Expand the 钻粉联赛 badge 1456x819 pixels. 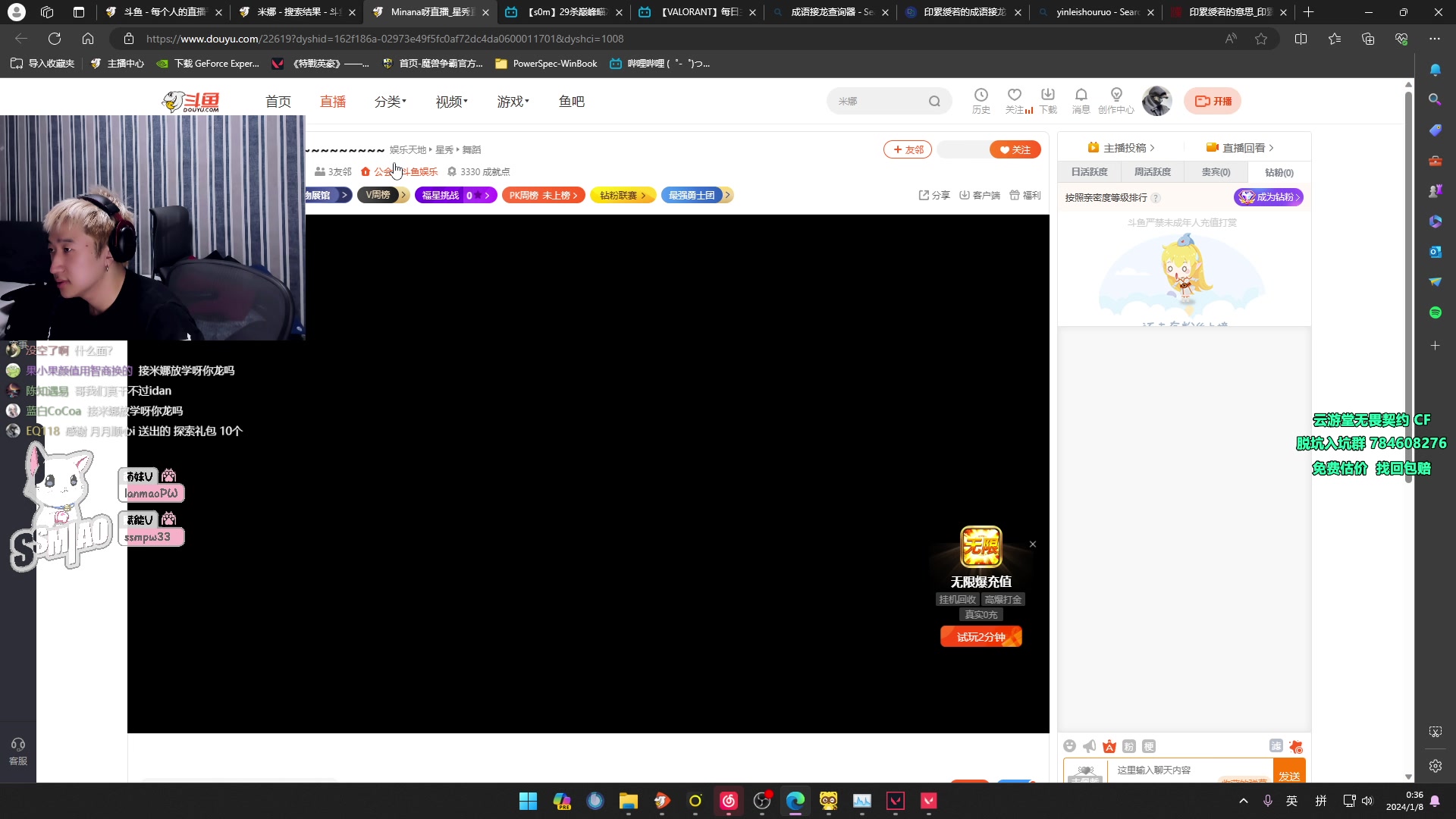point(622,195)
